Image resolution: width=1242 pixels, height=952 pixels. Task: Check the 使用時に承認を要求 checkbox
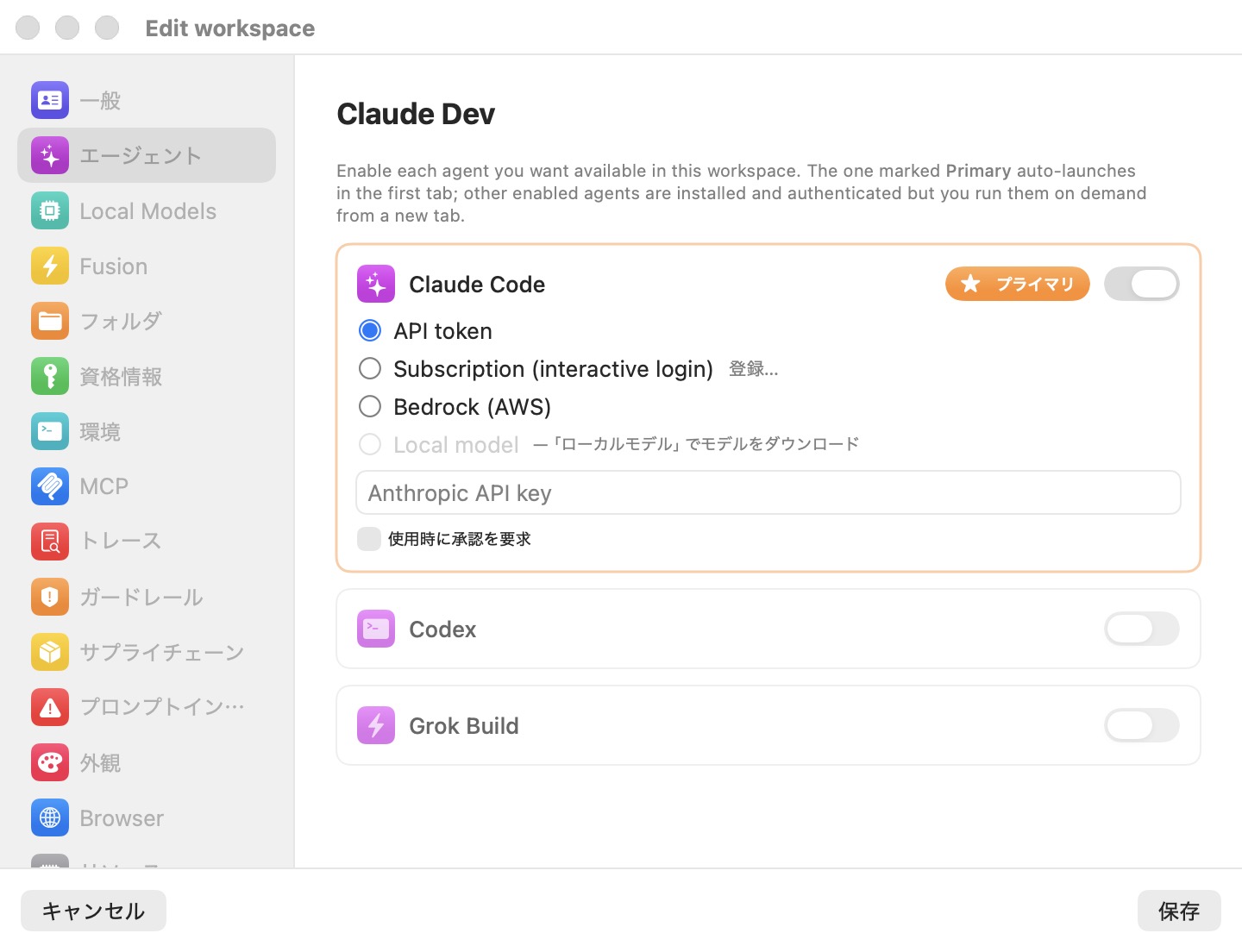(x=369, y=539)
